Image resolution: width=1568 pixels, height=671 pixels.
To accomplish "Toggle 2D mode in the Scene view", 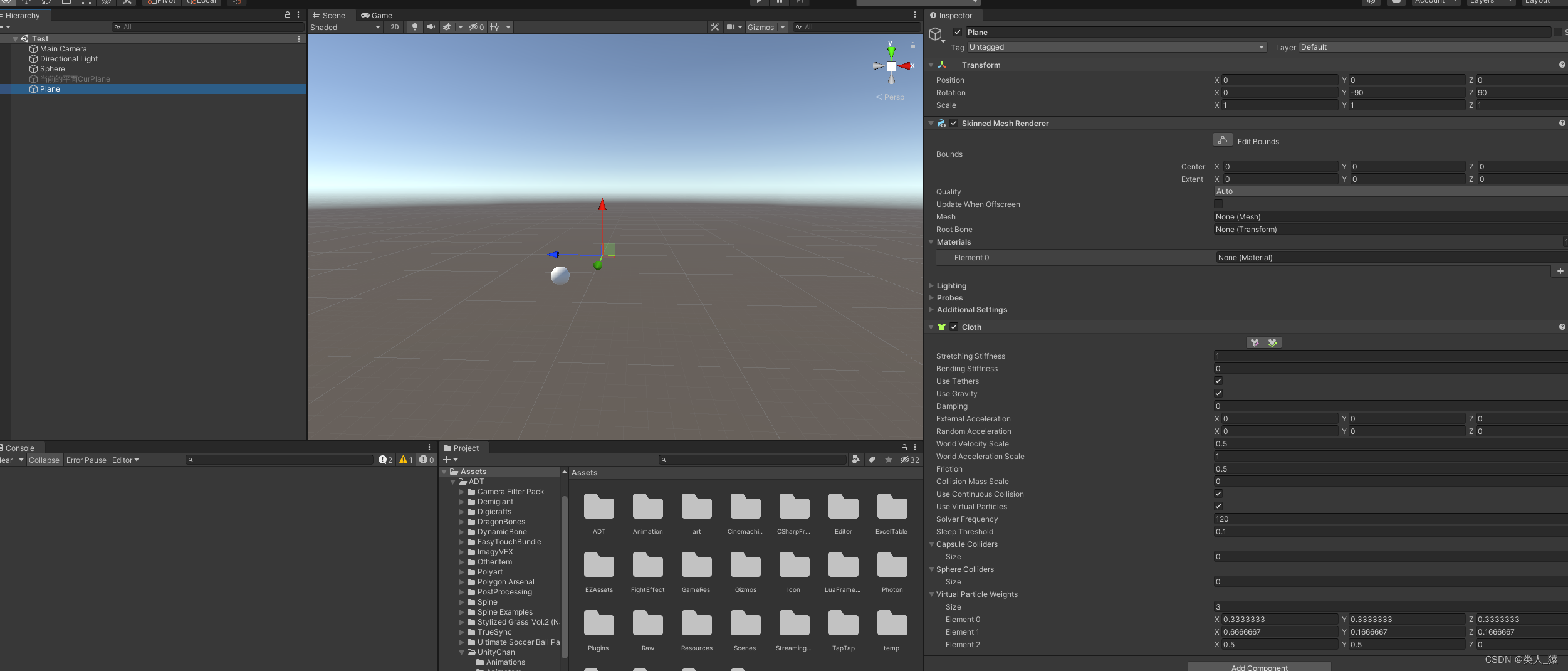I will (394, 27).
